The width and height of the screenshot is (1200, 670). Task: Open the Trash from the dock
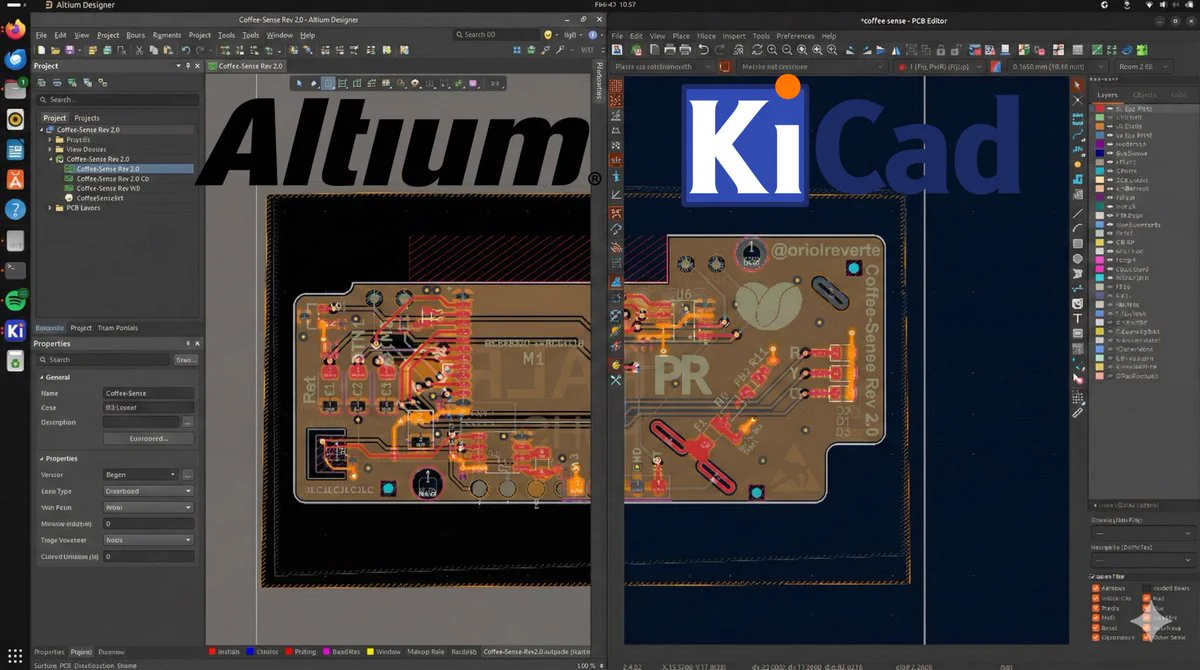tap(15, 361)
